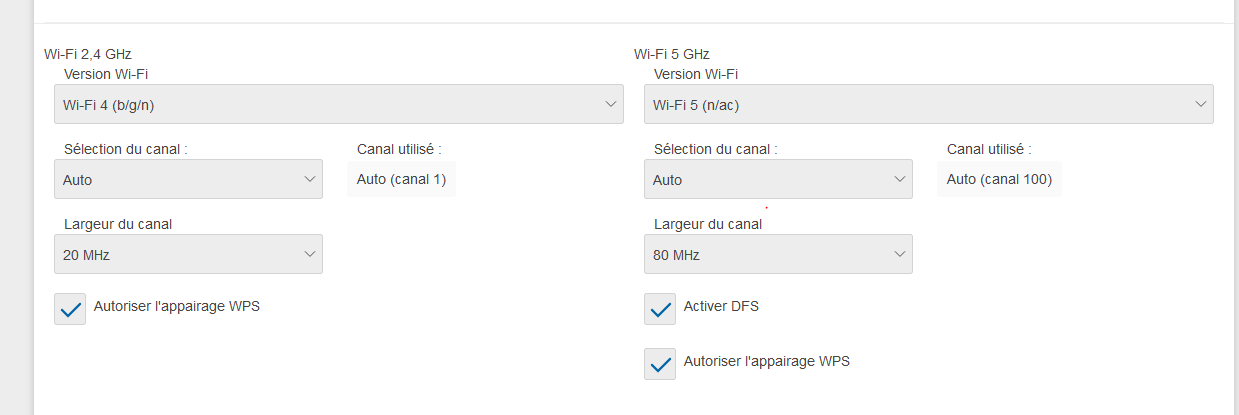Click the Auto (canal 1) used channel field
1239x415 pixels.
(x=401, y=180)
